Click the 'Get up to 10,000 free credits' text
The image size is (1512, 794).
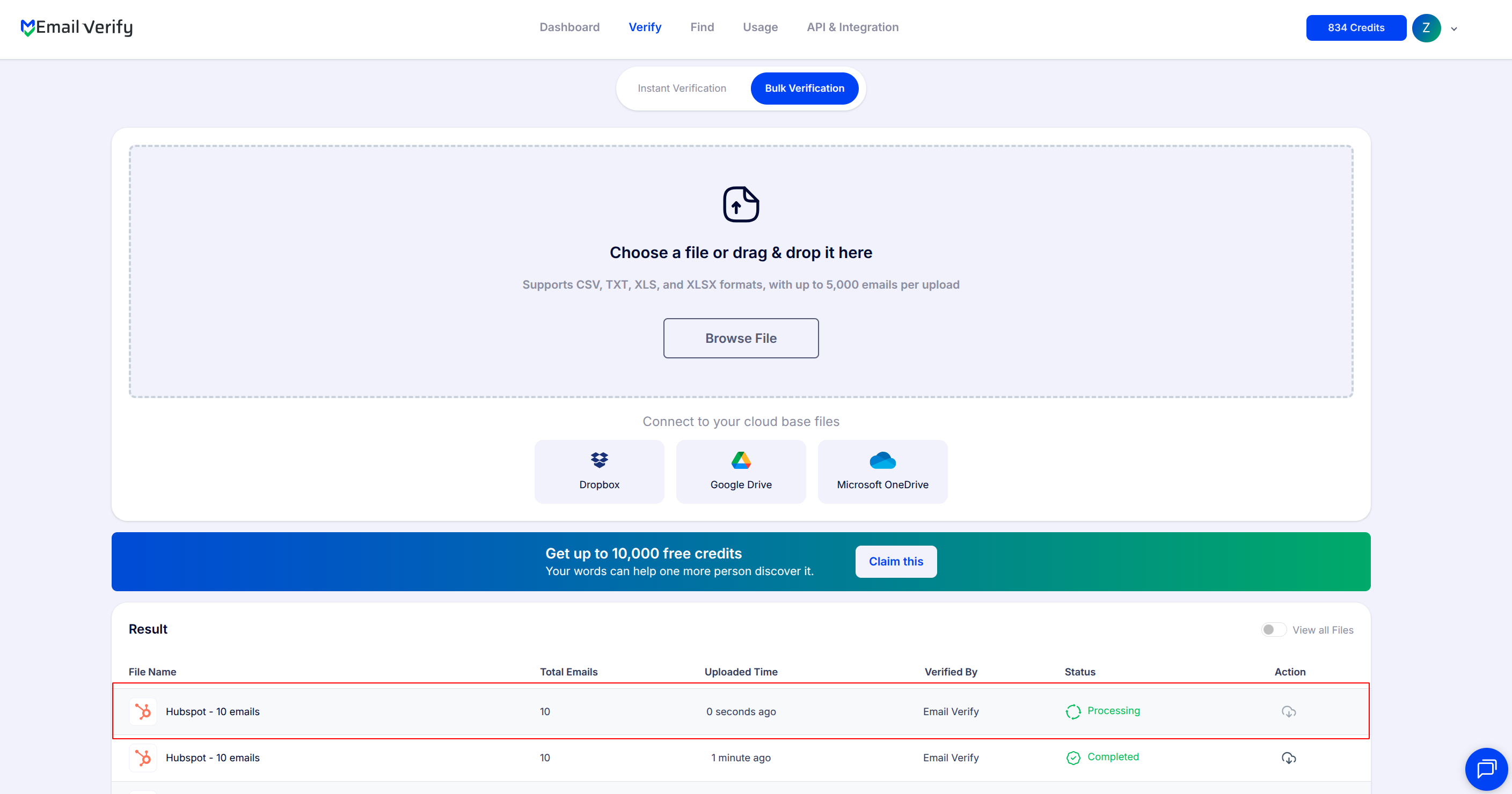click(x=644, y=554)
